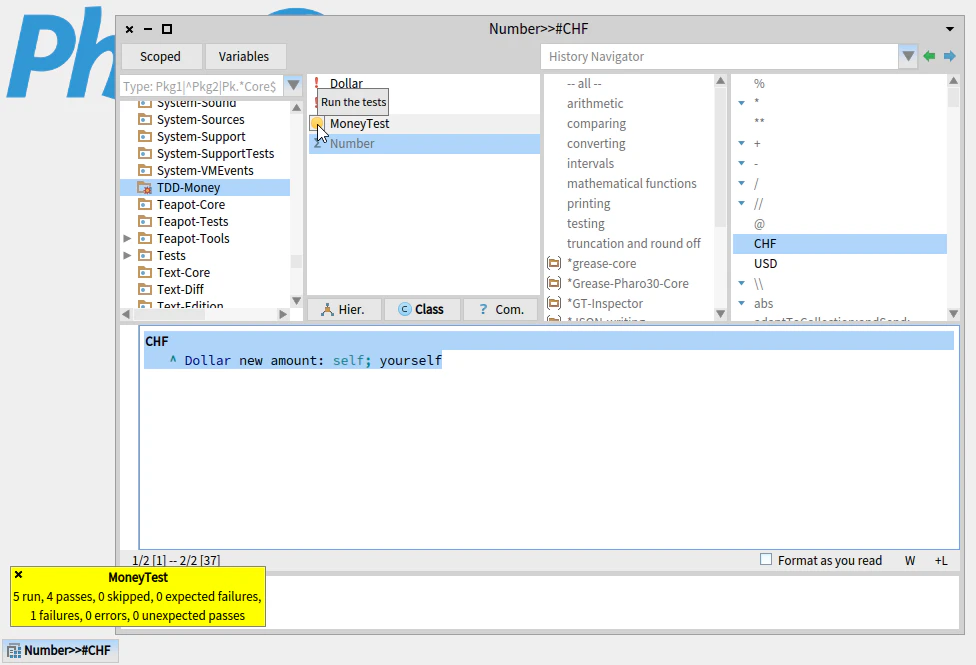Click the Variables button

pos(244,57)
